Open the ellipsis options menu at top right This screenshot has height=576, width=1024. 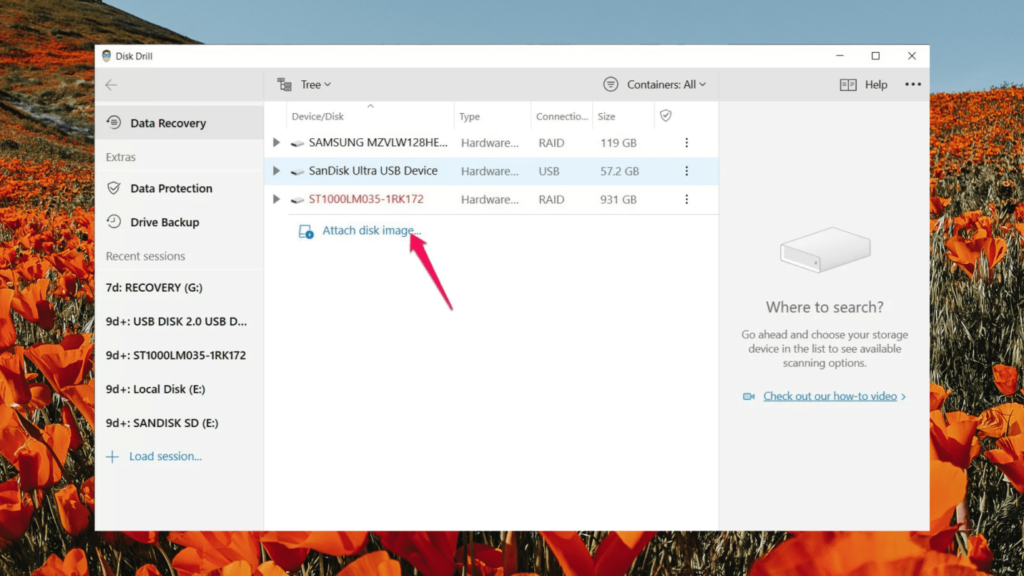tap(912, 84)
